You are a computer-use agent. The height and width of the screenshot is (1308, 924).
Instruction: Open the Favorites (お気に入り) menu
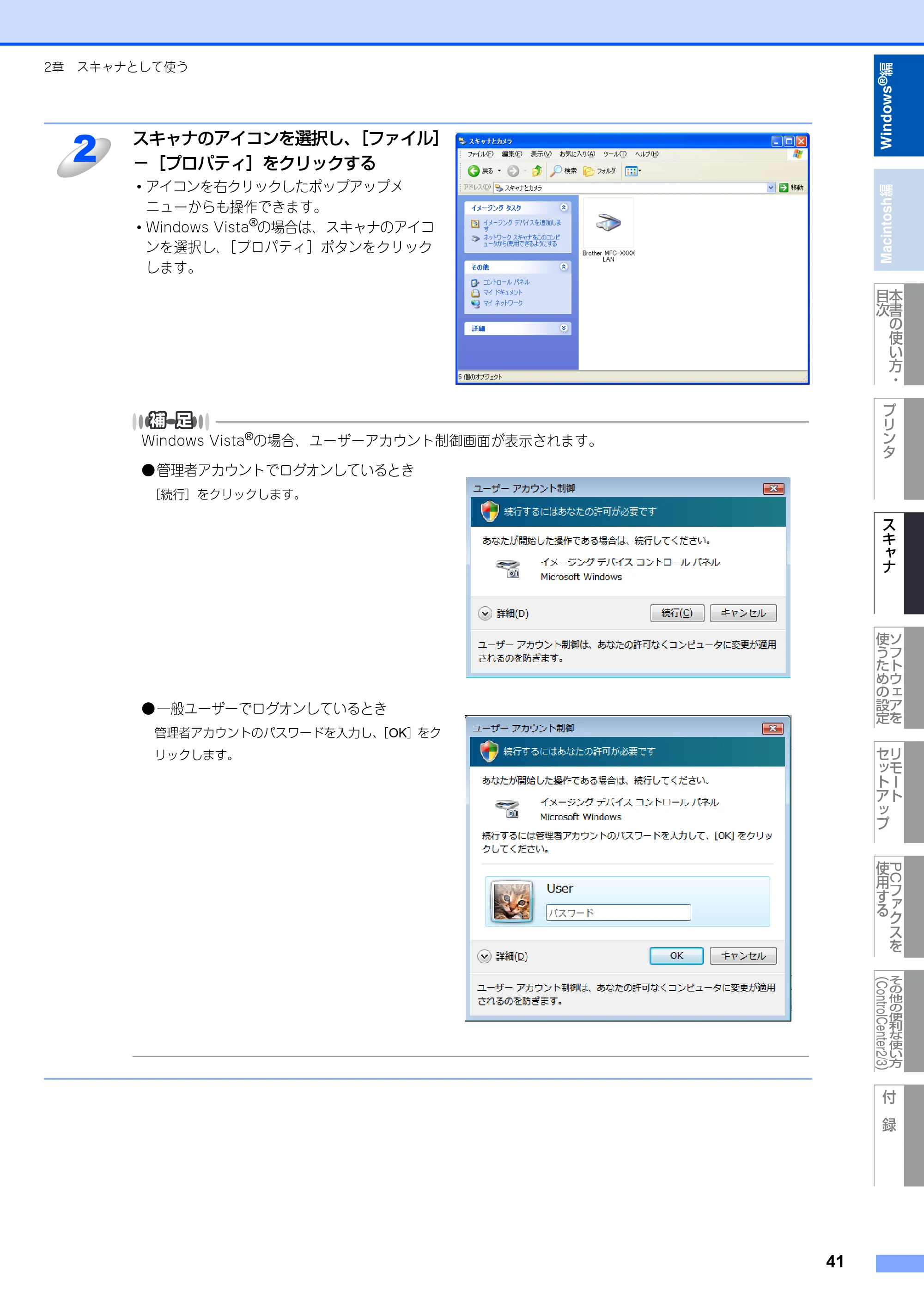click(x=577, y=154)
